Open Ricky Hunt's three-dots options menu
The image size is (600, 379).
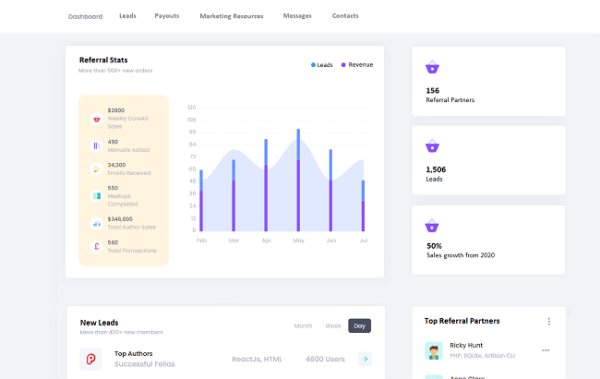[546, 350]
